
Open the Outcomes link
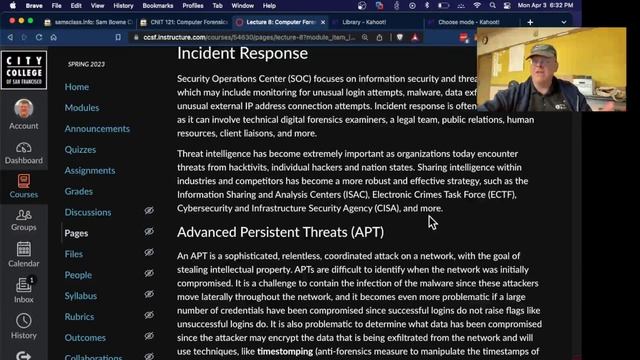coord(85,338)
